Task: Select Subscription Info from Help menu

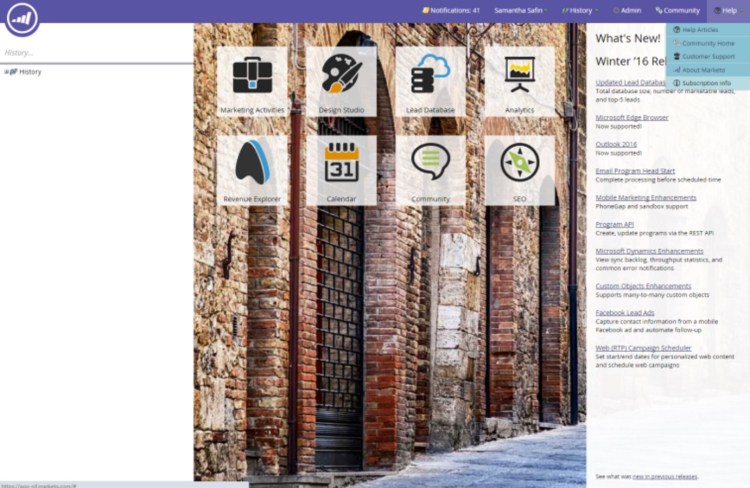Action: click(x=708, y=83)
